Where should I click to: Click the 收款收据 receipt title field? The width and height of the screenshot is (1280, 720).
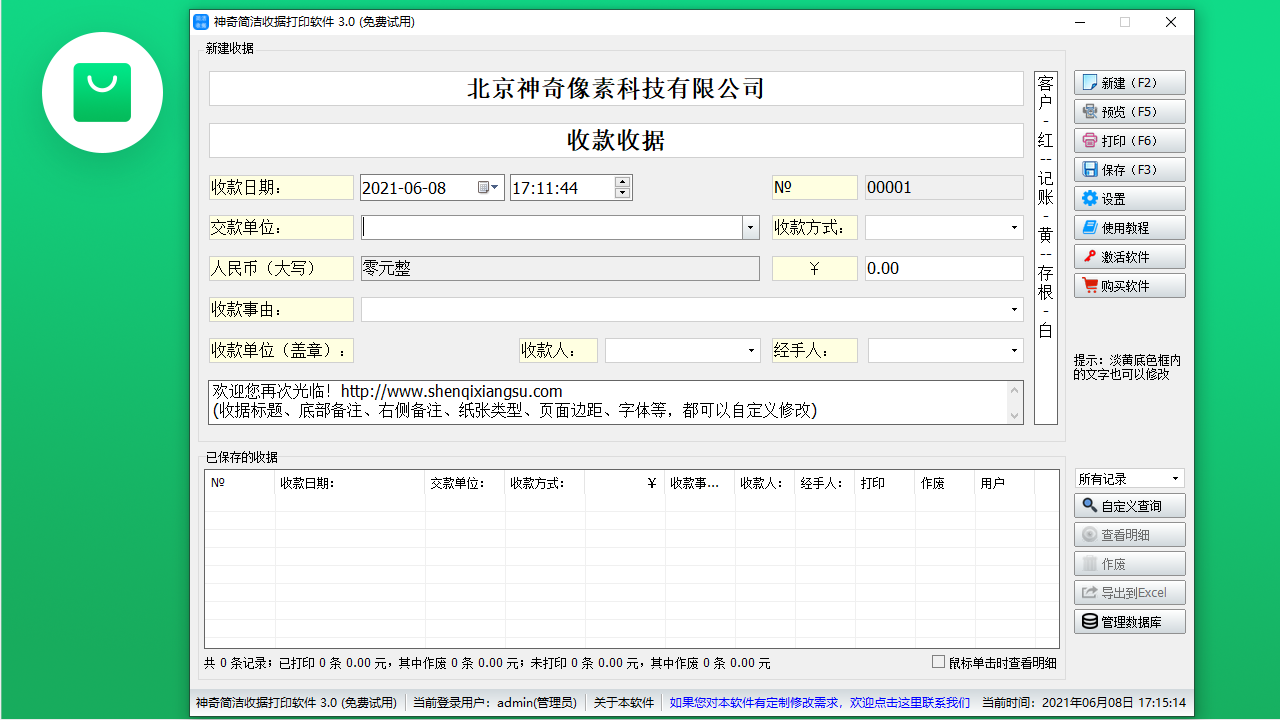616,140
